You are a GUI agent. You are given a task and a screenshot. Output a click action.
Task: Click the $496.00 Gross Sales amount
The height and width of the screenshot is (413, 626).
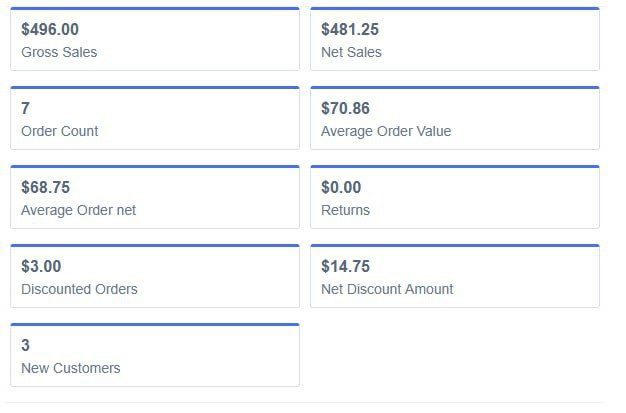(50, 30)
